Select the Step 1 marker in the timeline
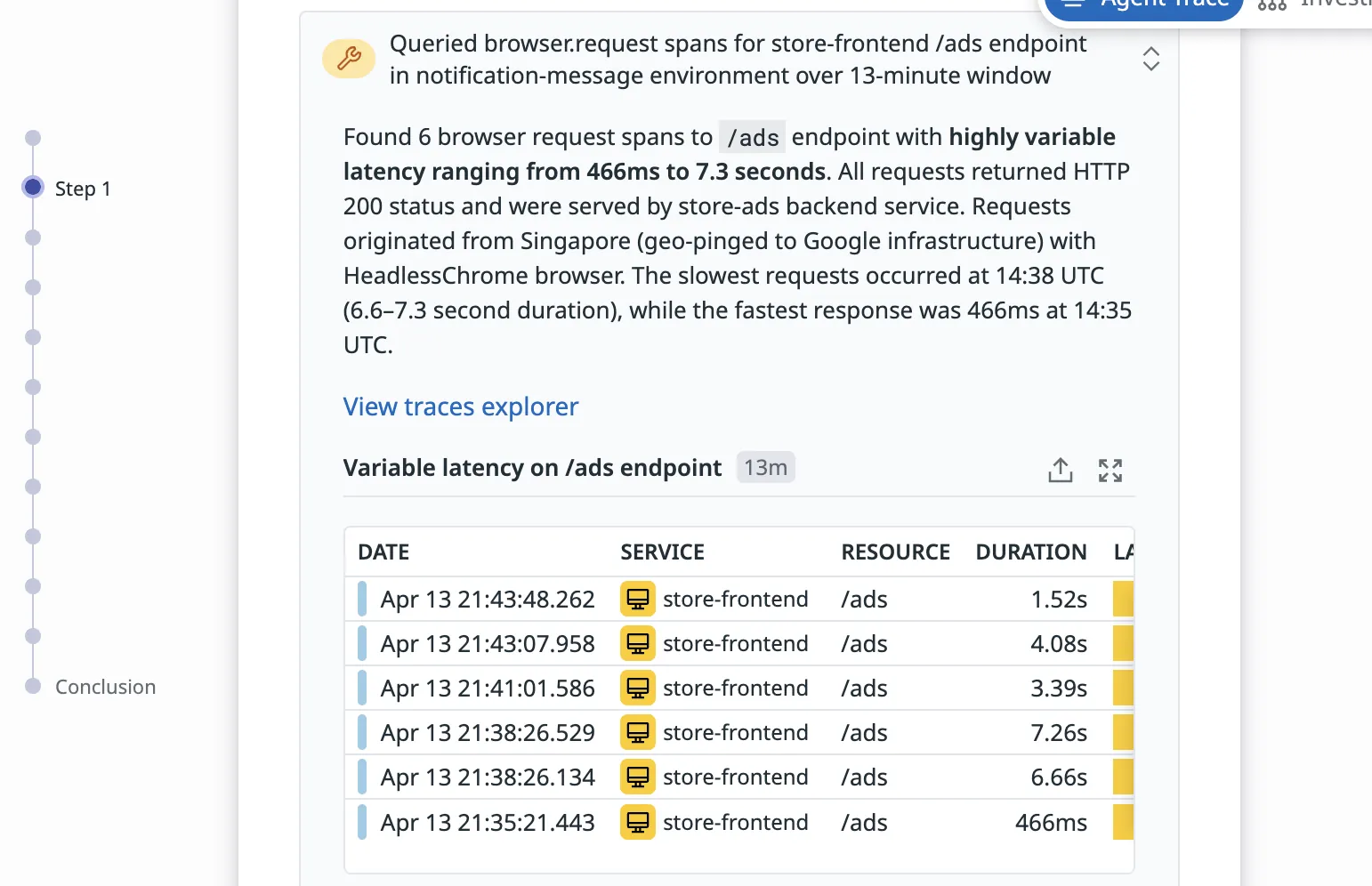This screenshot has height=886, width=1372. [33, 188]
